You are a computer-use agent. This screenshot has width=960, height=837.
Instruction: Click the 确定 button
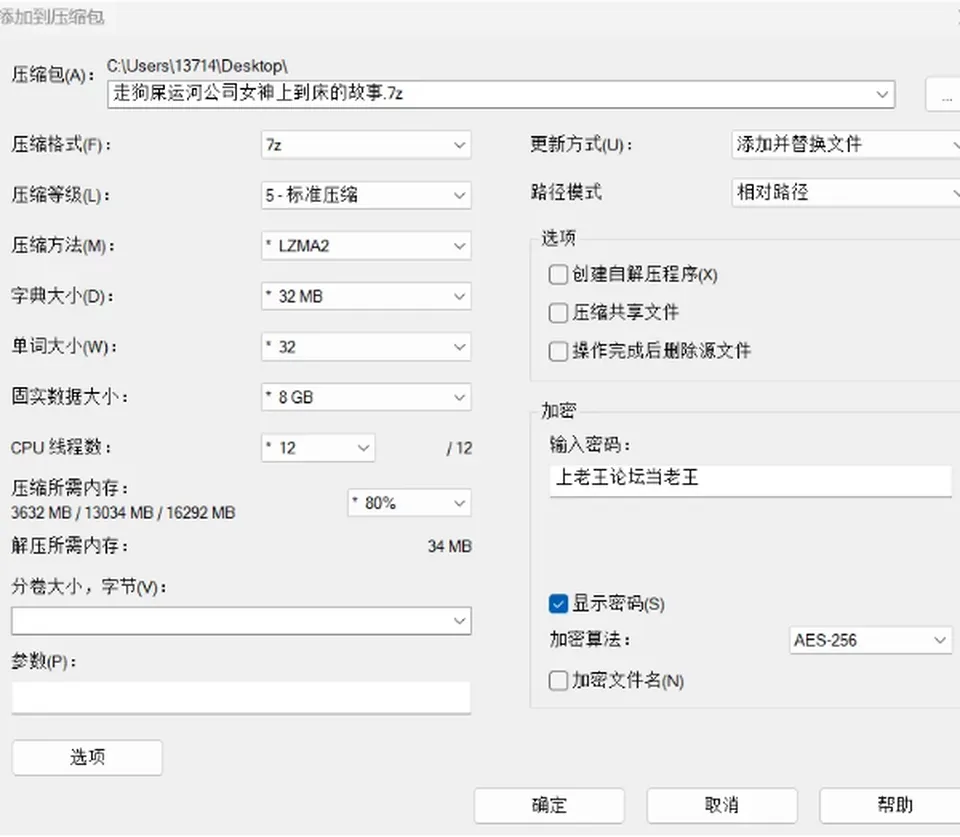coord(549,805)
